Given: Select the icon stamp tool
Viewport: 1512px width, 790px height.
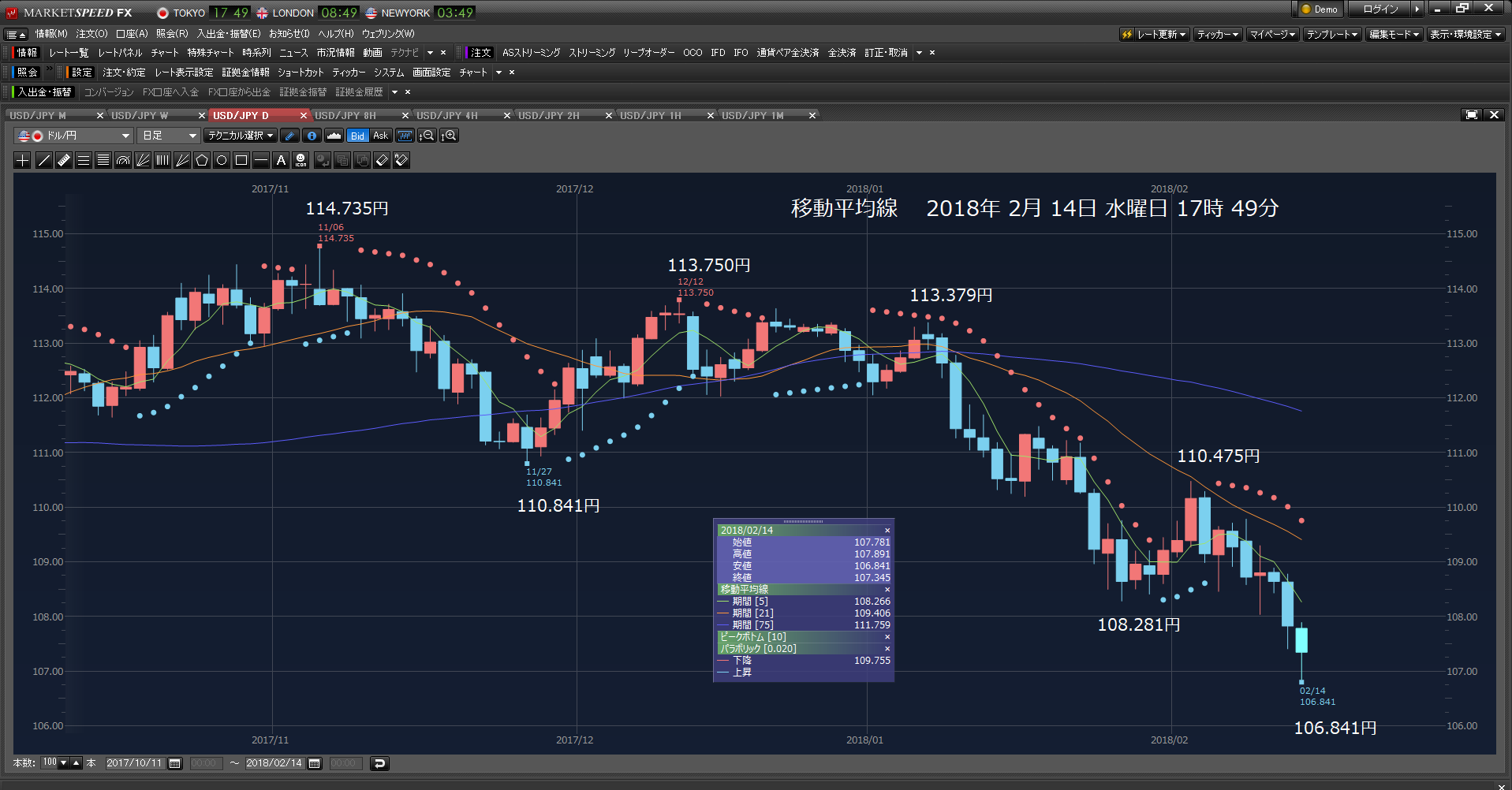Looking at the screenshot, I should [x=301, y=160].
